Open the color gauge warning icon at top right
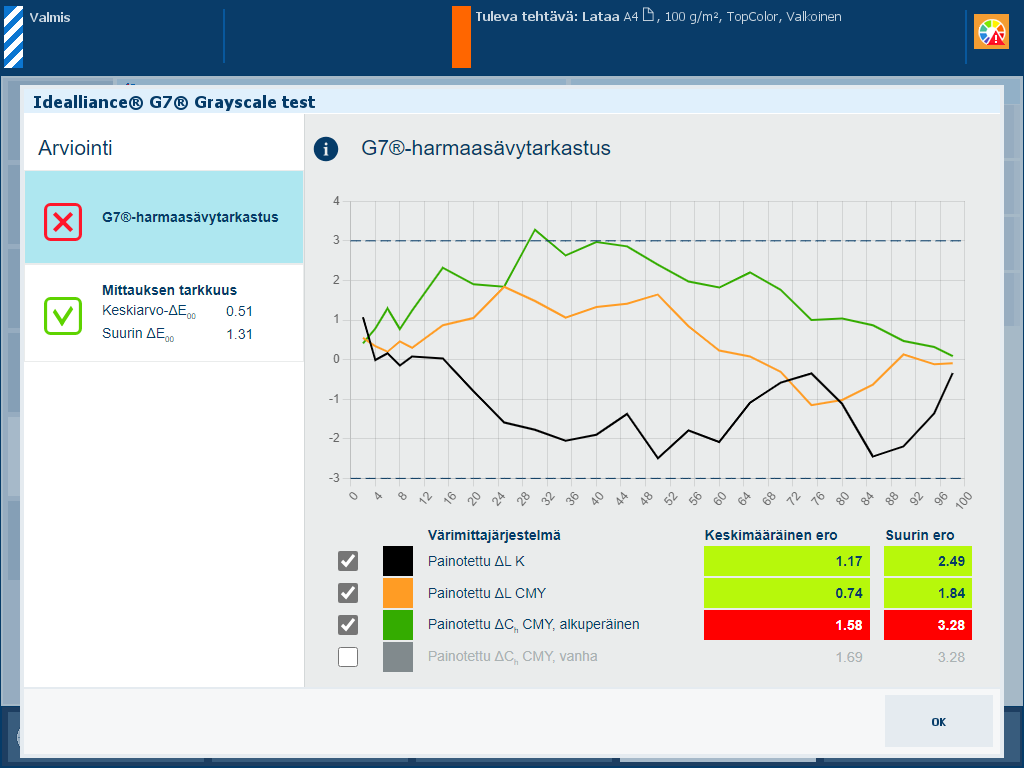The height and width of the screenshot is (768, 1024). point(991,32)
